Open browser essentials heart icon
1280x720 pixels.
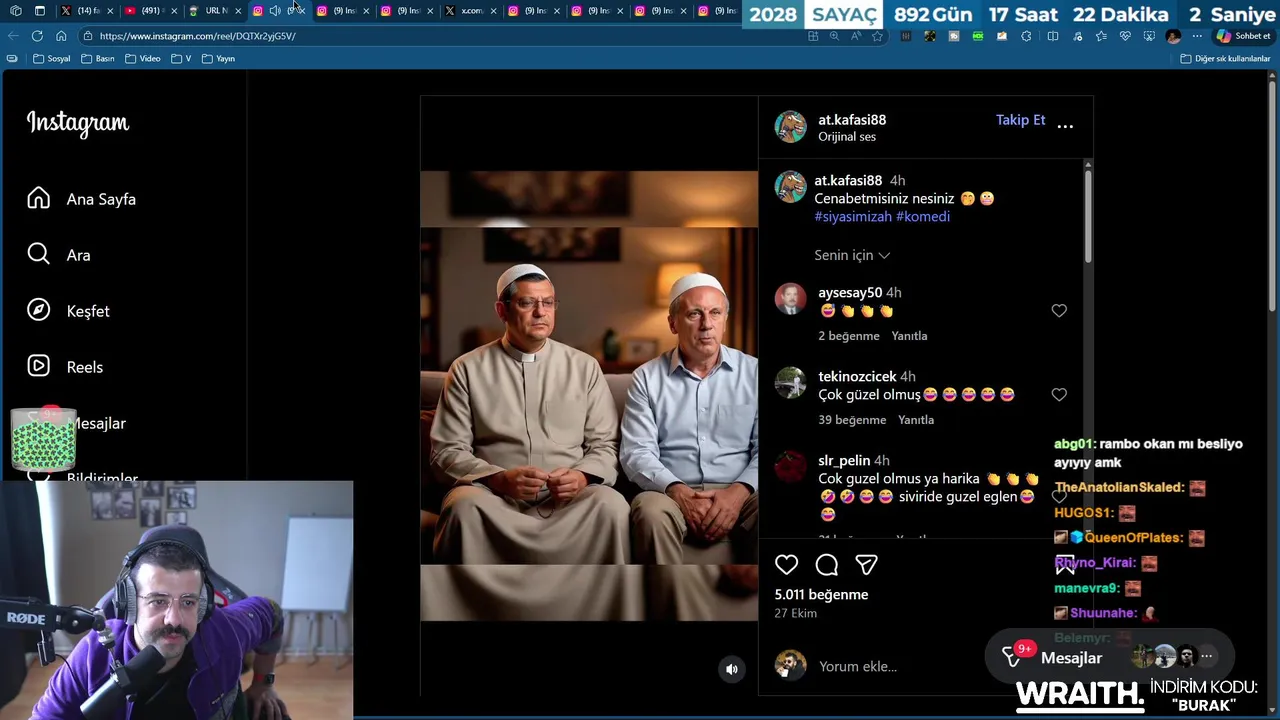(1125, 36)
